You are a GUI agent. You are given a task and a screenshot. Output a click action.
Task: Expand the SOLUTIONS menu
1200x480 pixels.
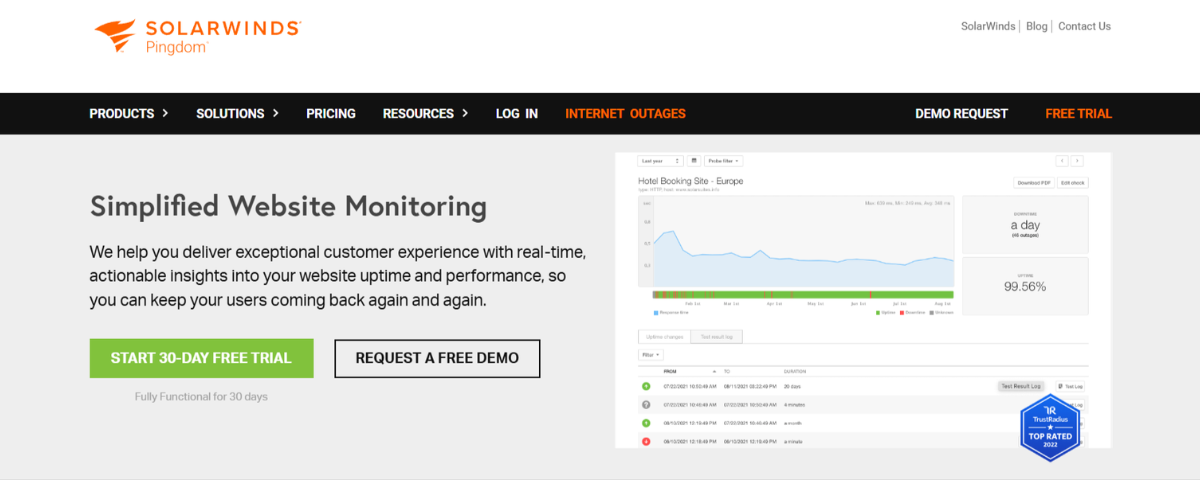[237, 114]
